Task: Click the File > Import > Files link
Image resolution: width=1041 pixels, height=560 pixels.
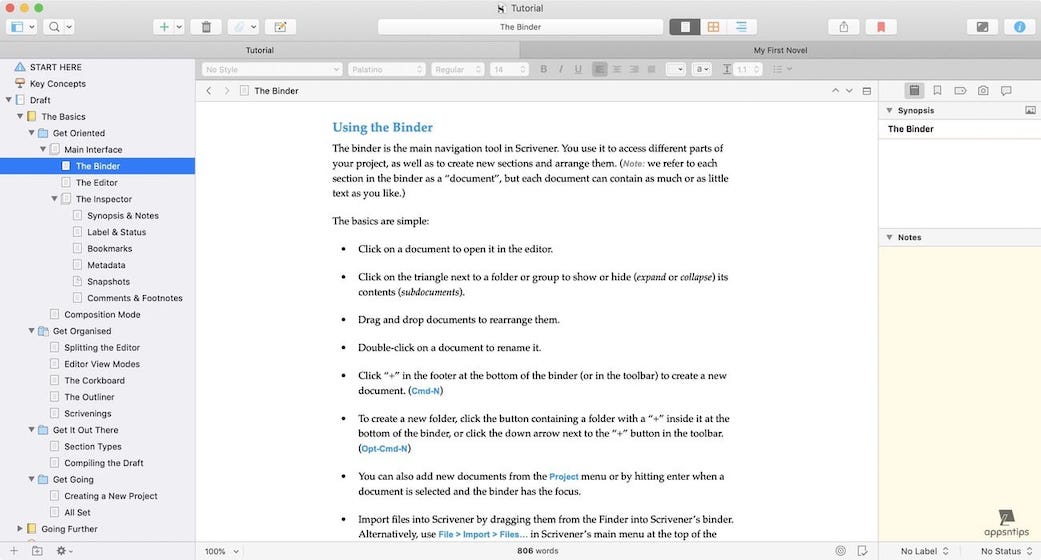Action: click(x=482, y=535)
